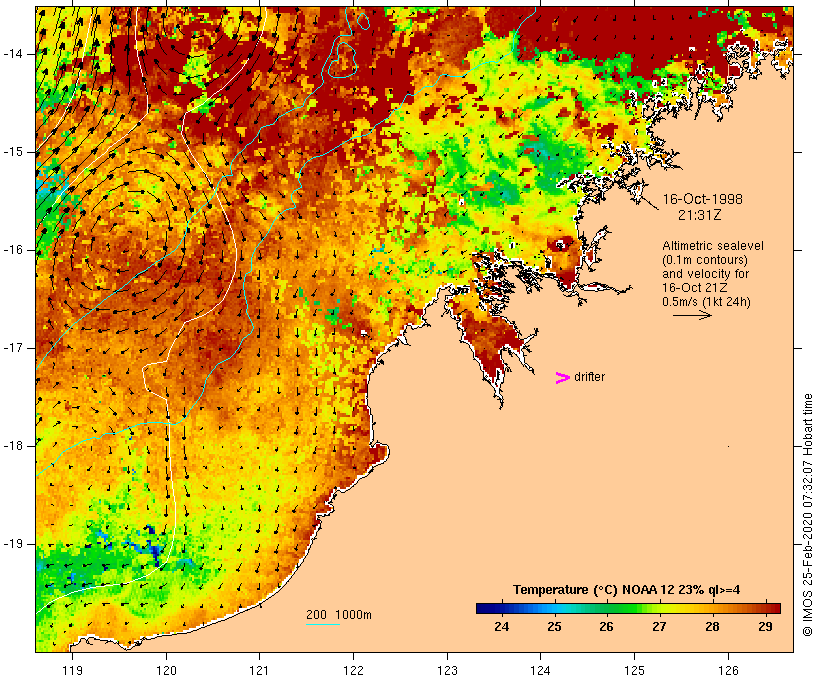
Task: Click the colorbar value 28
Action: click(x=712, y=627)
